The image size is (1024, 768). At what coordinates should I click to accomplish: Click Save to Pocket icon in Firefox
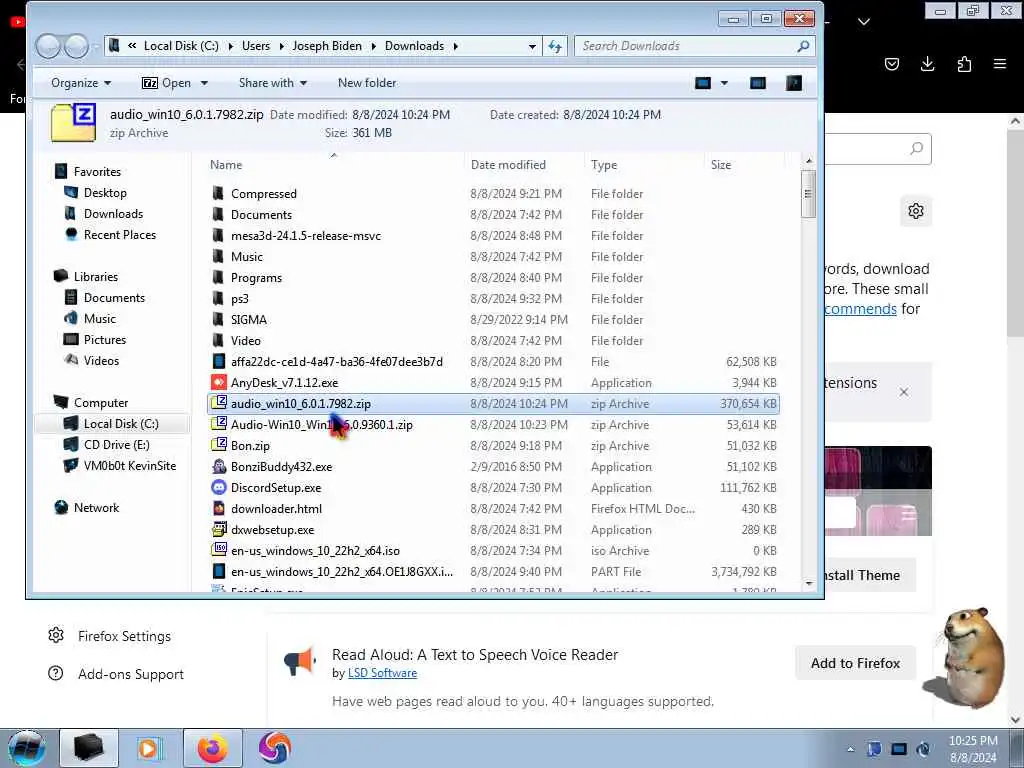[891, 63]
